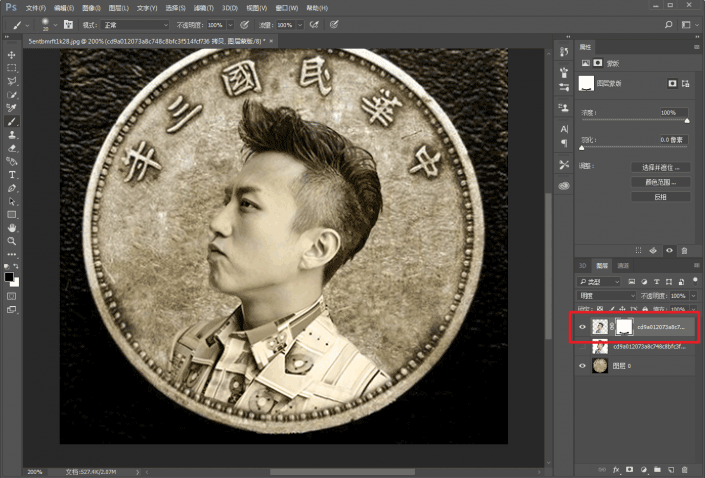
Task: Toggle airbrush mode in options bar
Action: [x=314, y=25]
